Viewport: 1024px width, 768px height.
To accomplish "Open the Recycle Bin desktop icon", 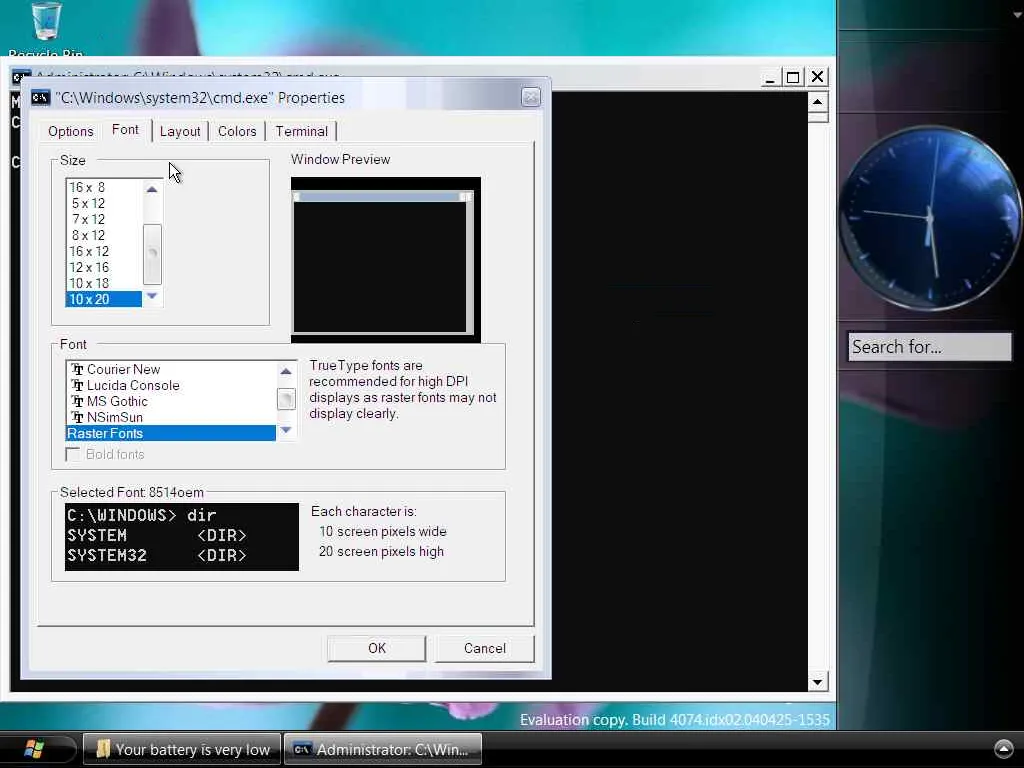I will pyautogui.click(x=46, y=27).
